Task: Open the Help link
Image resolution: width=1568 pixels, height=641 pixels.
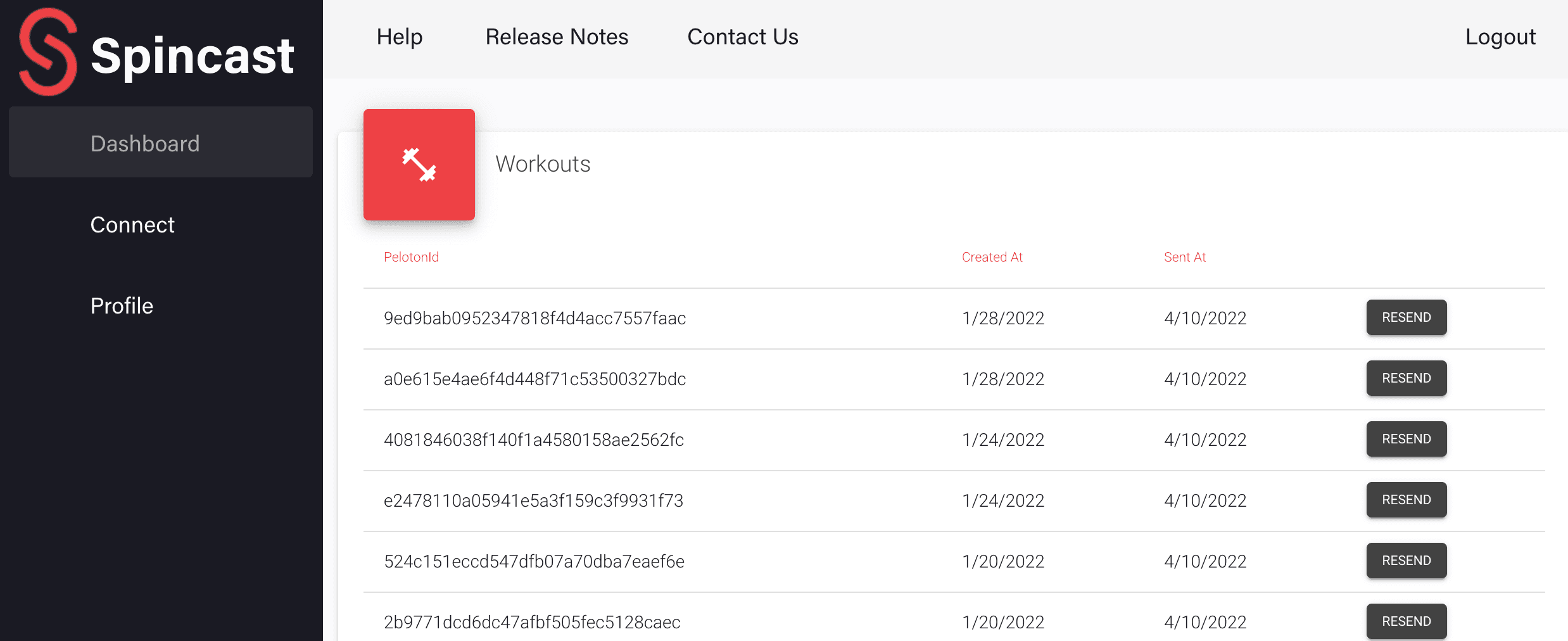Action: tap(399, 37)
